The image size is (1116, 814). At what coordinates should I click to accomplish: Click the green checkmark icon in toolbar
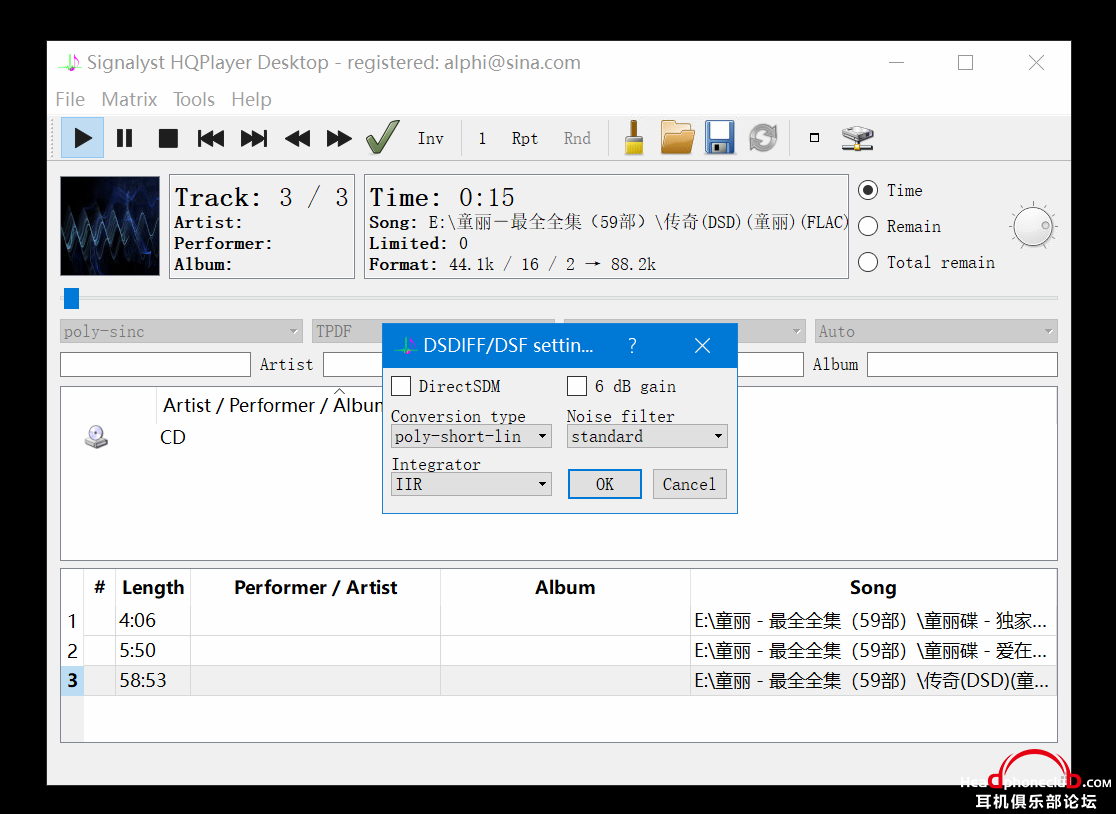pyautogui.click(x=383, y=137)
